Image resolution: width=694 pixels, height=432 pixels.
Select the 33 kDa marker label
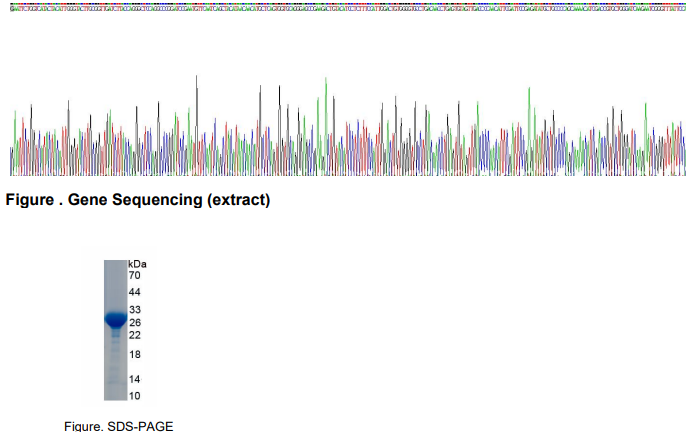tap(135, 310)
